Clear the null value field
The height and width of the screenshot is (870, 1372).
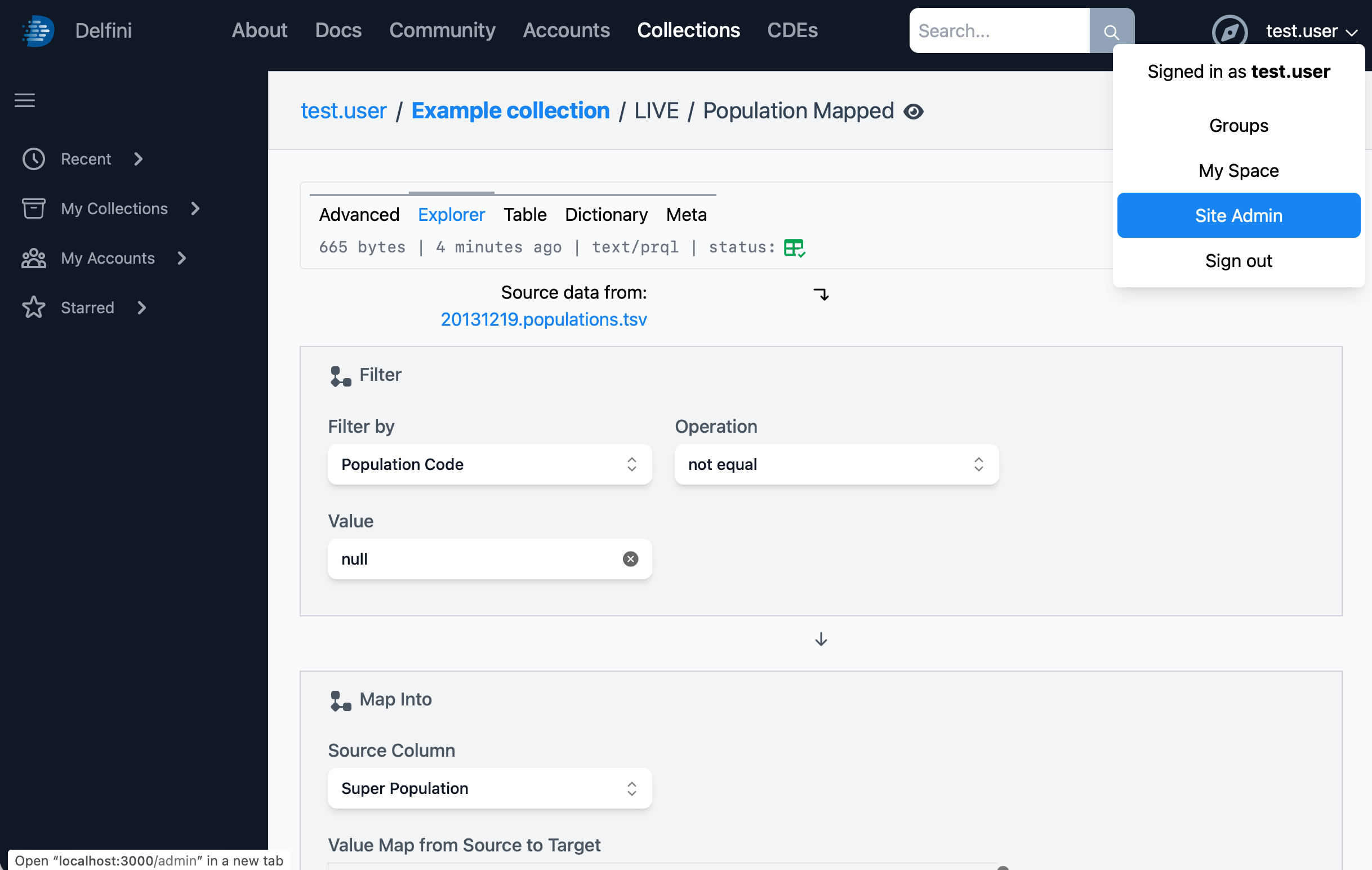[630, 560]
